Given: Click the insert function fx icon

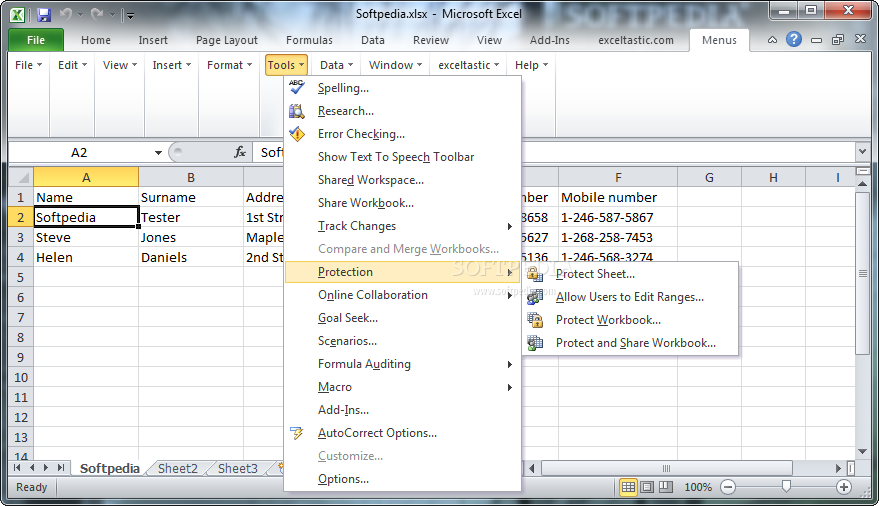Looking at the screenshot, I should pos(240,152).
